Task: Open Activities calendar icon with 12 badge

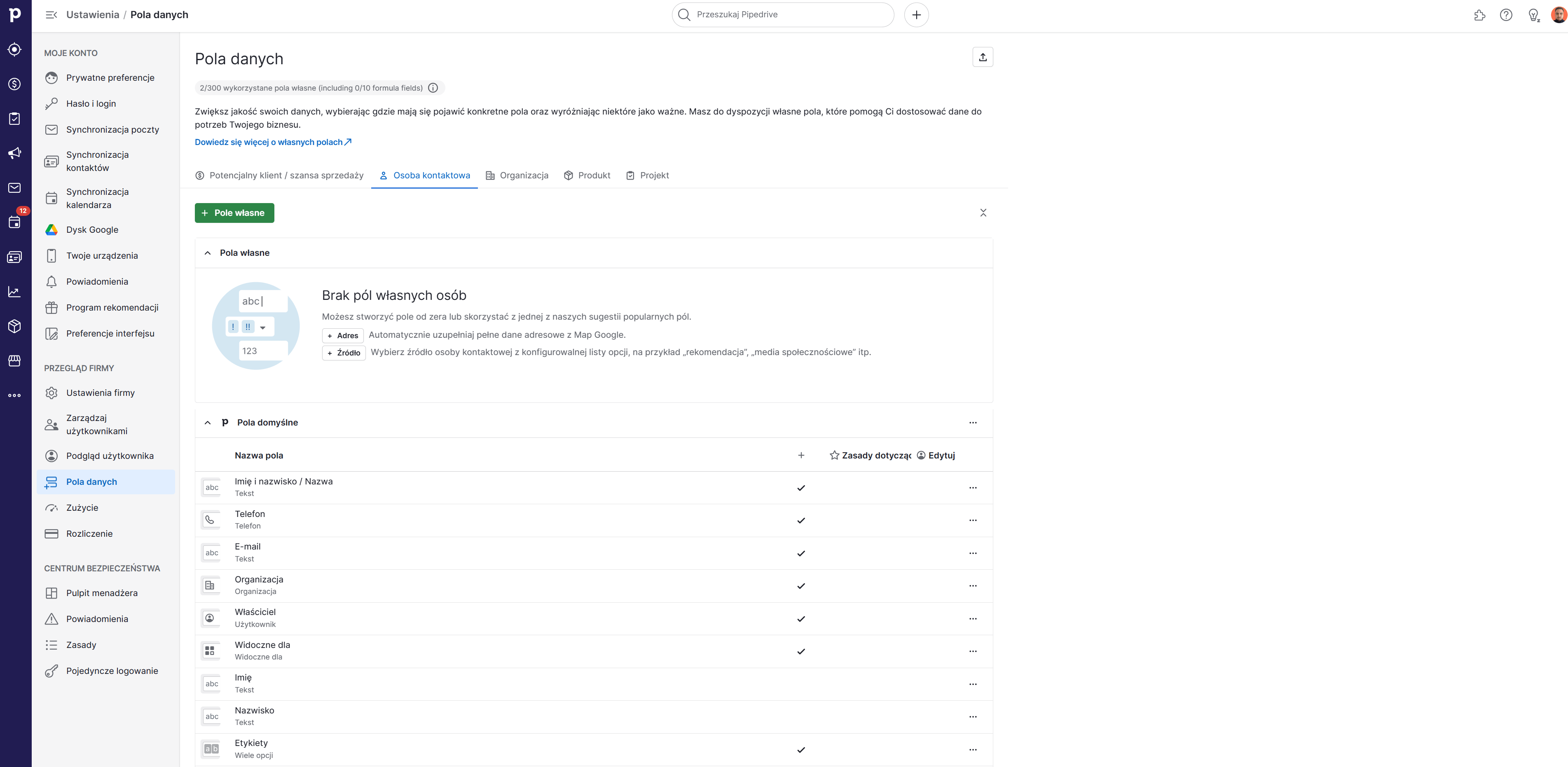Action: 14,222
